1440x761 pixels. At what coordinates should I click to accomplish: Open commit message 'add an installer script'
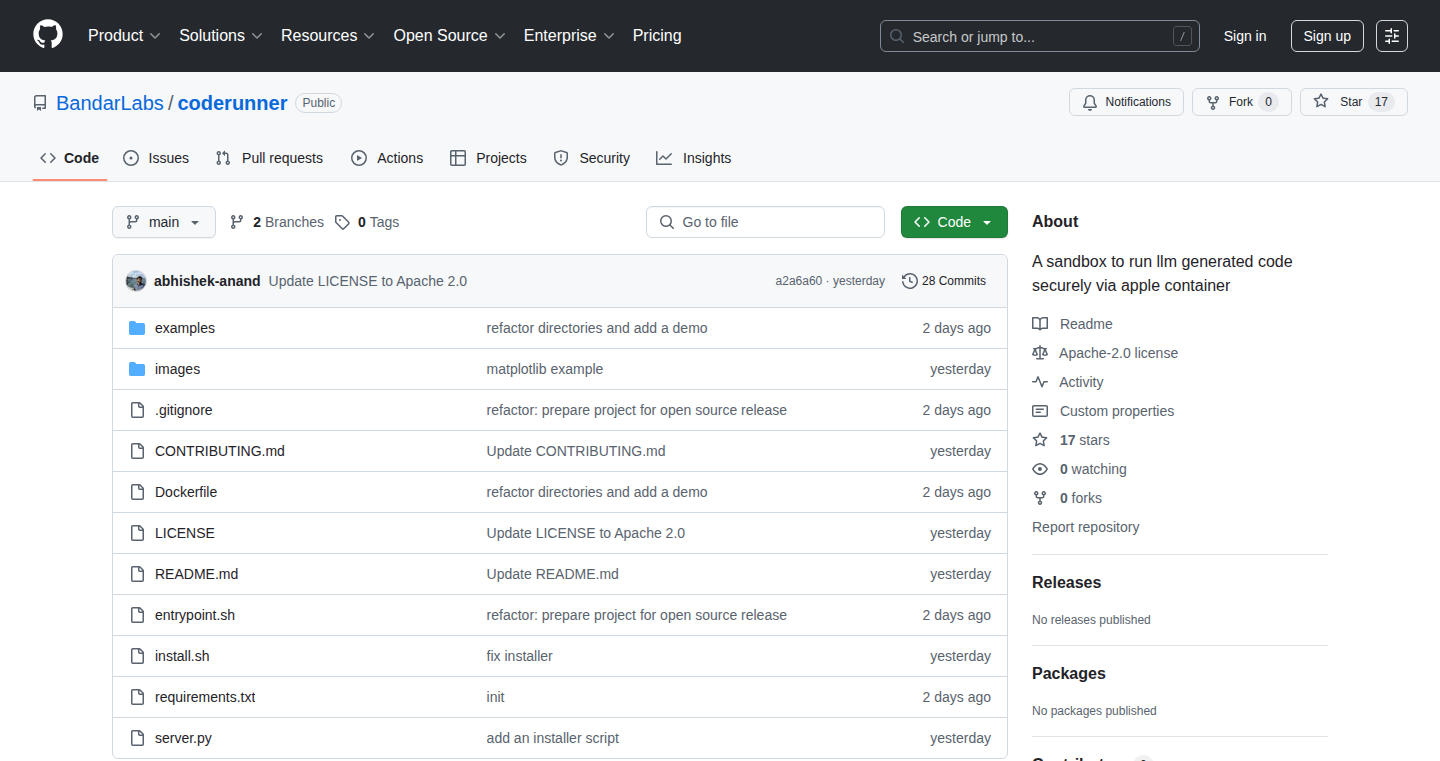pos(553,738)
